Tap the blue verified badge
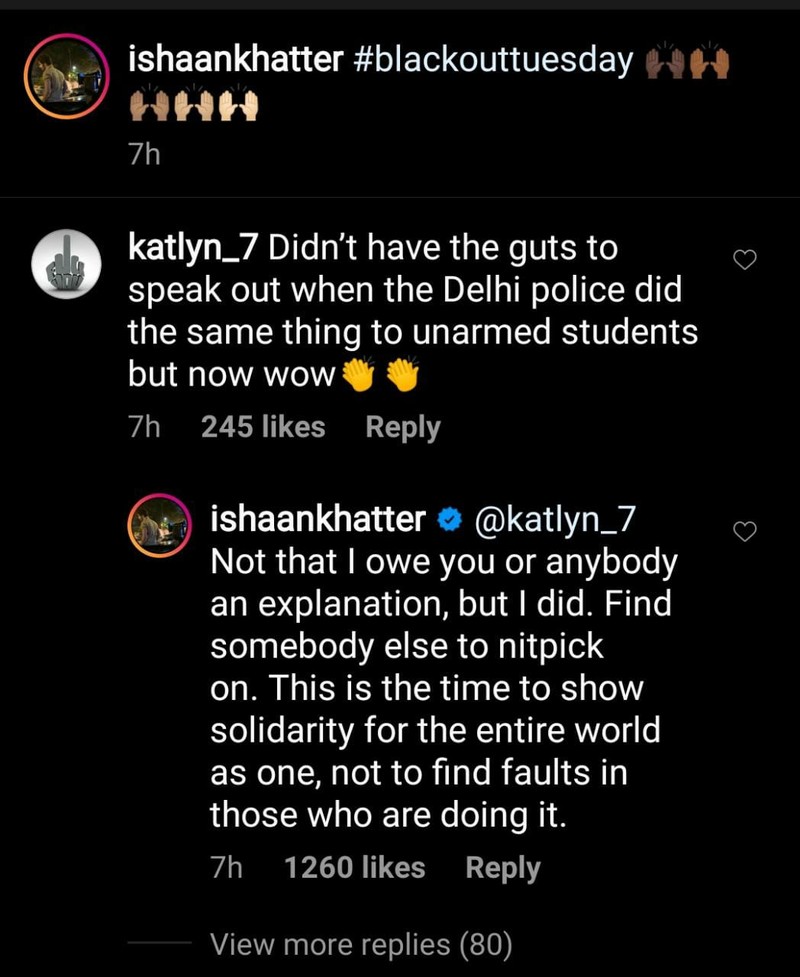 (450, 519)
